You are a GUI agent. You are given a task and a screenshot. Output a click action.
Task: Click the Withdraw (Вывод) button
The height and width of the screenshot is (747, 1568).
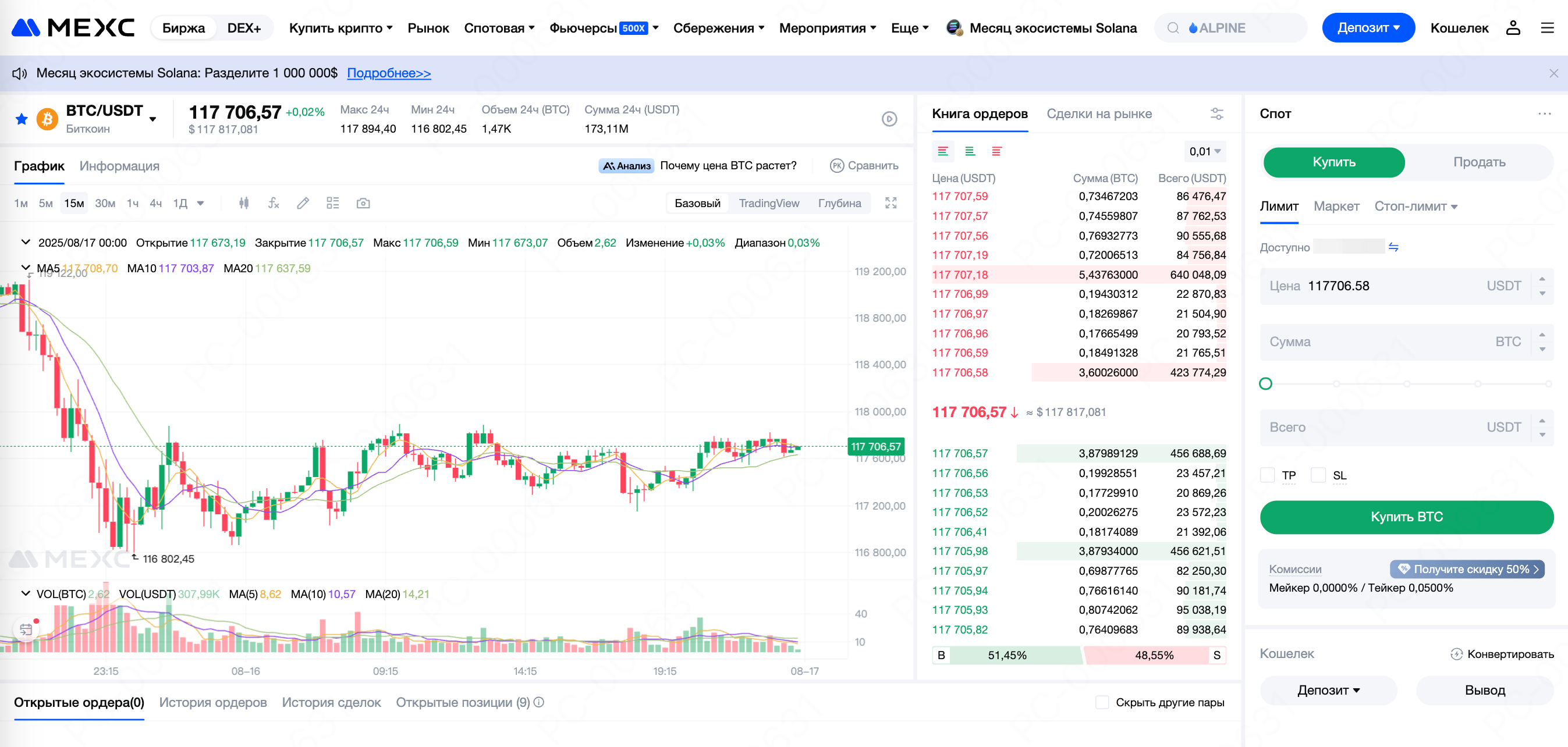tap(1485, 691)
